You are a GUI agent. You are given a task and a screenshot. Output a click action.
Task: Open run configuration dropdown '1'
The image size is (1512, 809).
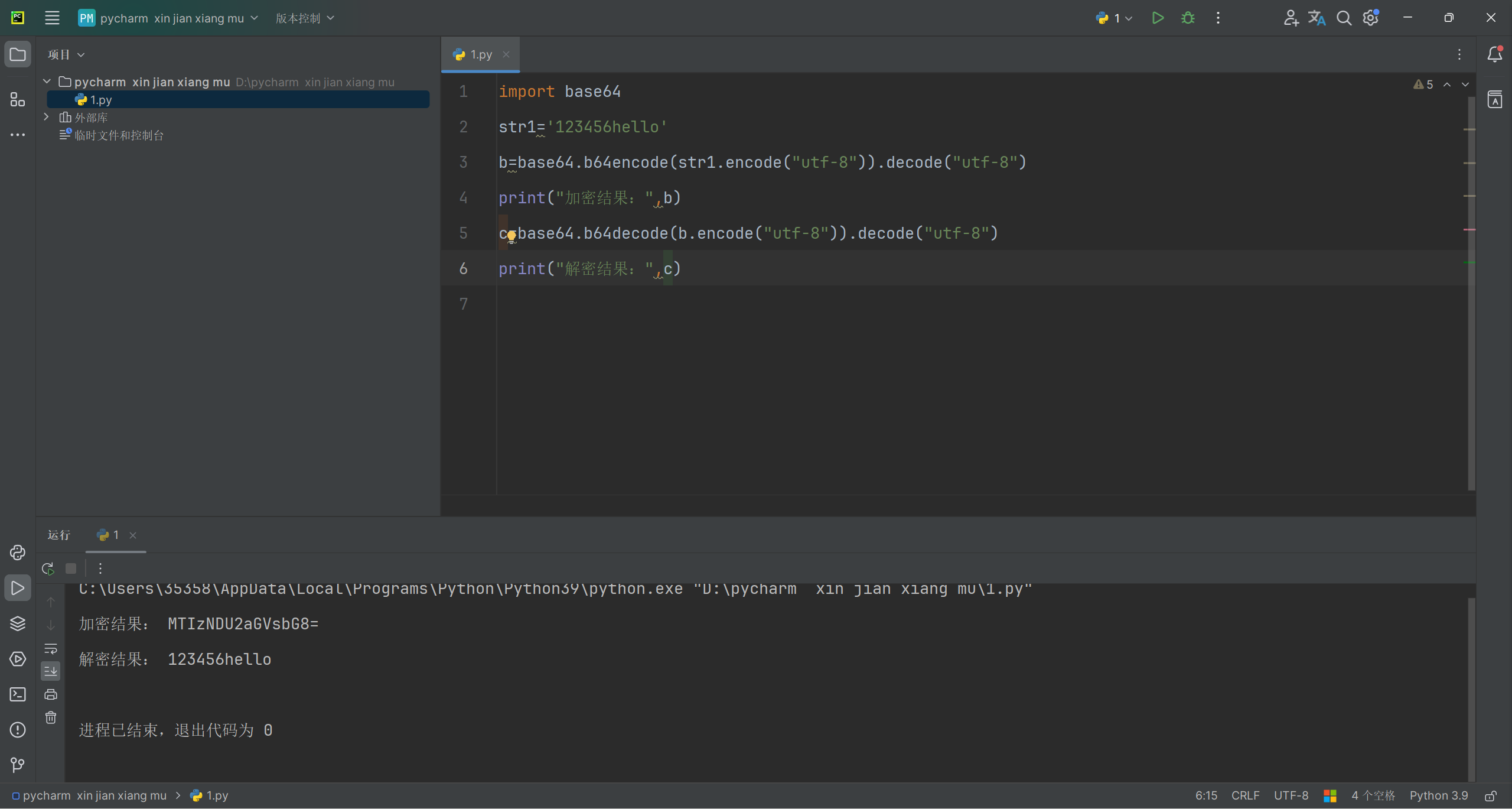[1114, 18]
